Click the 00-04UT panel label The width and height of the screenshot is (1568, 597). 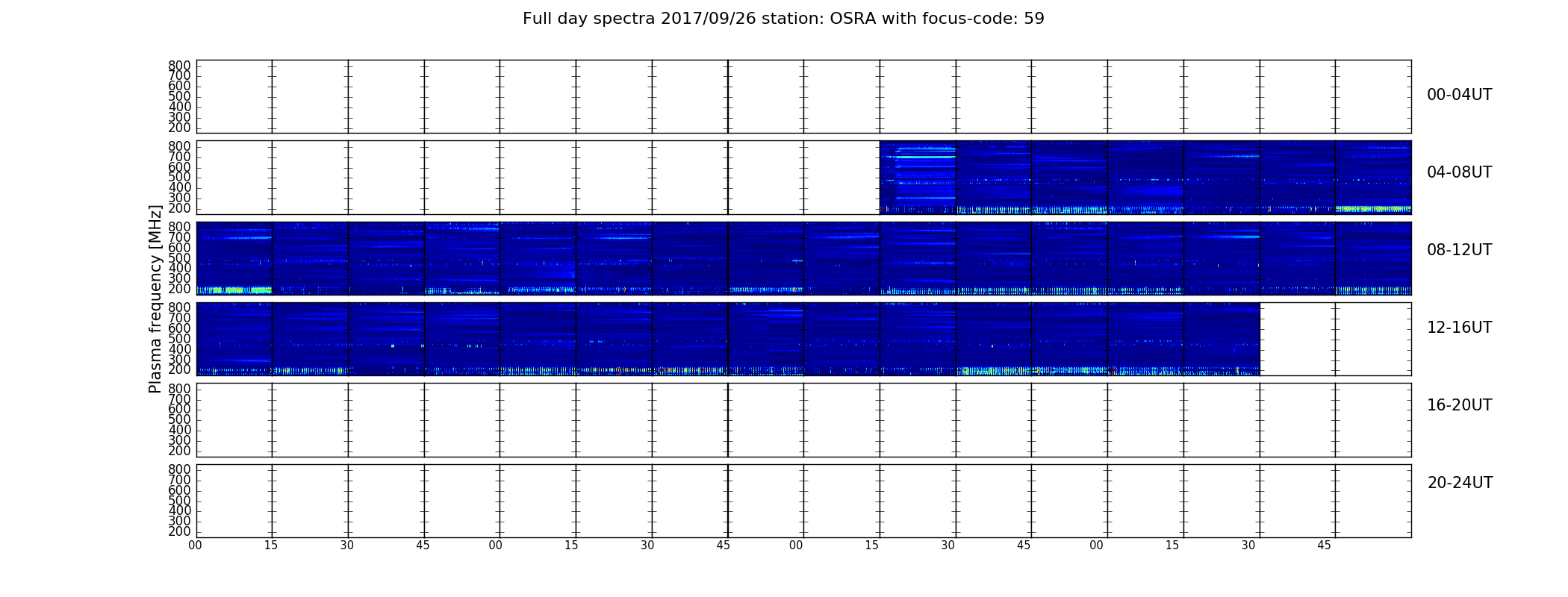click(x=1459, y=95)
